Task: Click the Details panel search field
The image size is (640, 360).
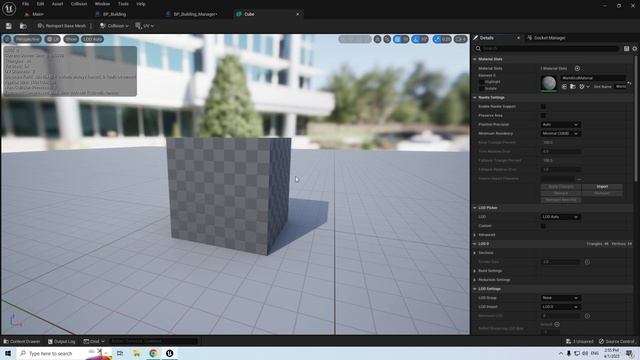Action: point(547,49)
